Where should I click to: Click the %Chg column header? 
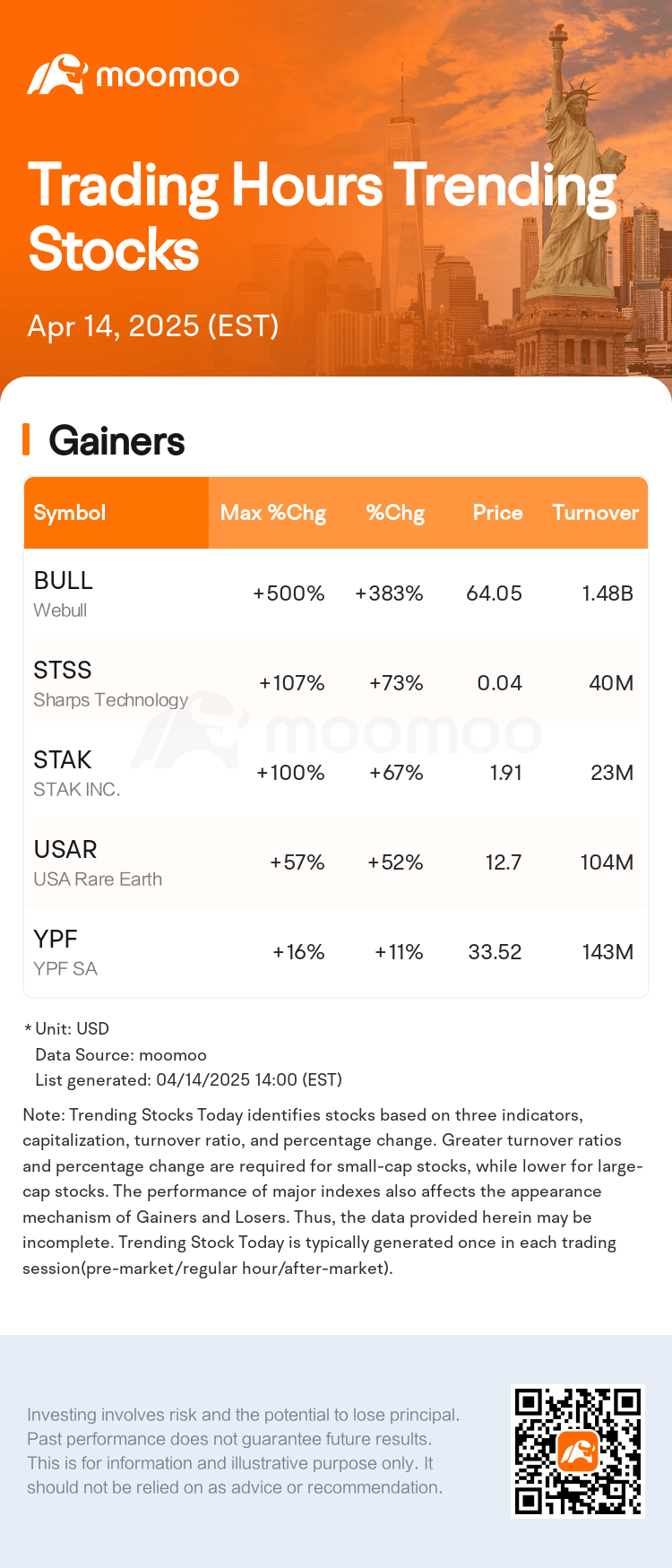[395, 513]
